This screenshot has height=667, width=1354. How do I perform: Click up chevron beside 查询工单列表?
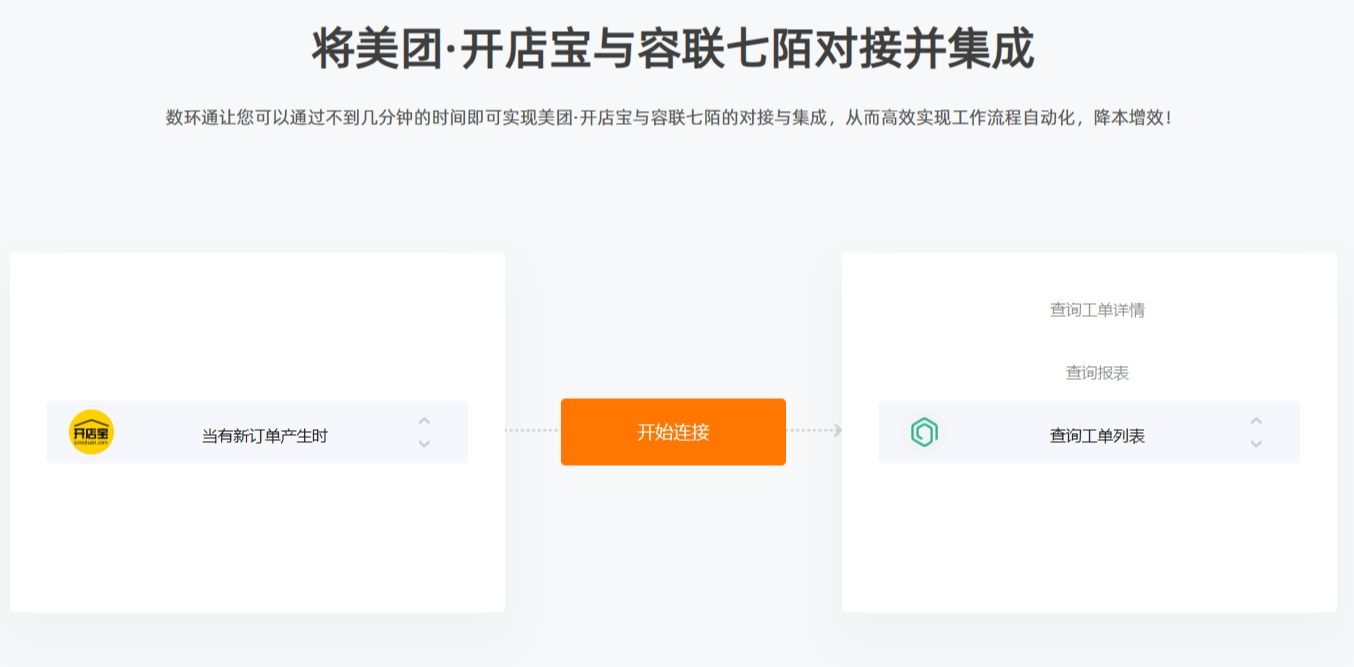1256,421
